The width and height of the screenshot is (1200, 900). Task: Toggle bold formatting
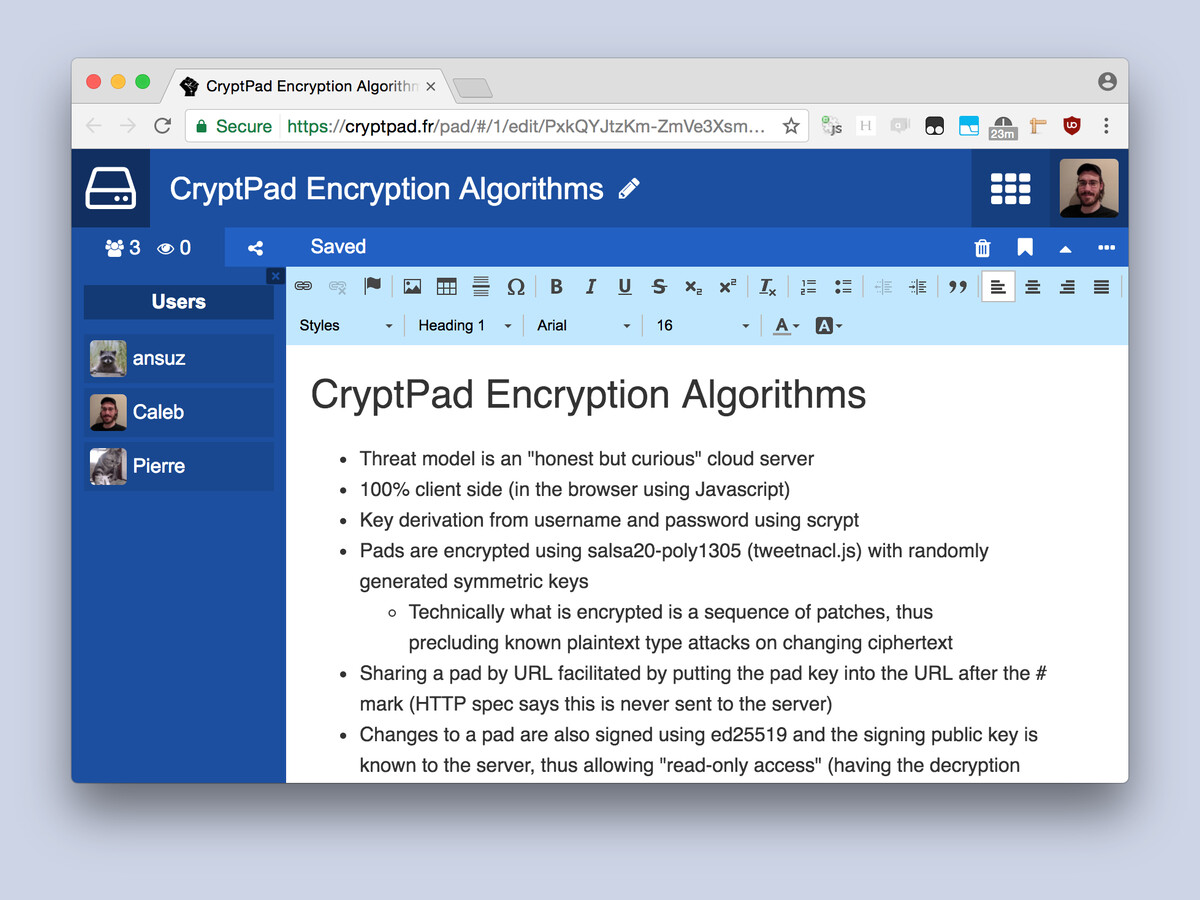click(x=556, y=287)
